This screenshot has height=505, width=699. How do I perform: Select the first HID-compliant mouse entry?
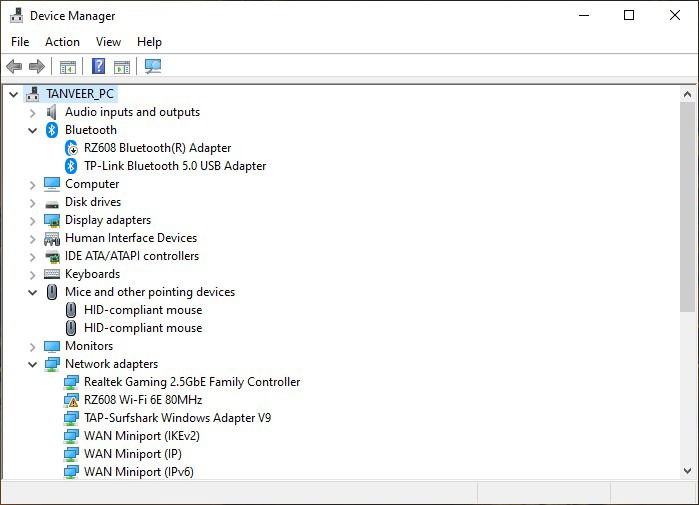coord(143,310)
